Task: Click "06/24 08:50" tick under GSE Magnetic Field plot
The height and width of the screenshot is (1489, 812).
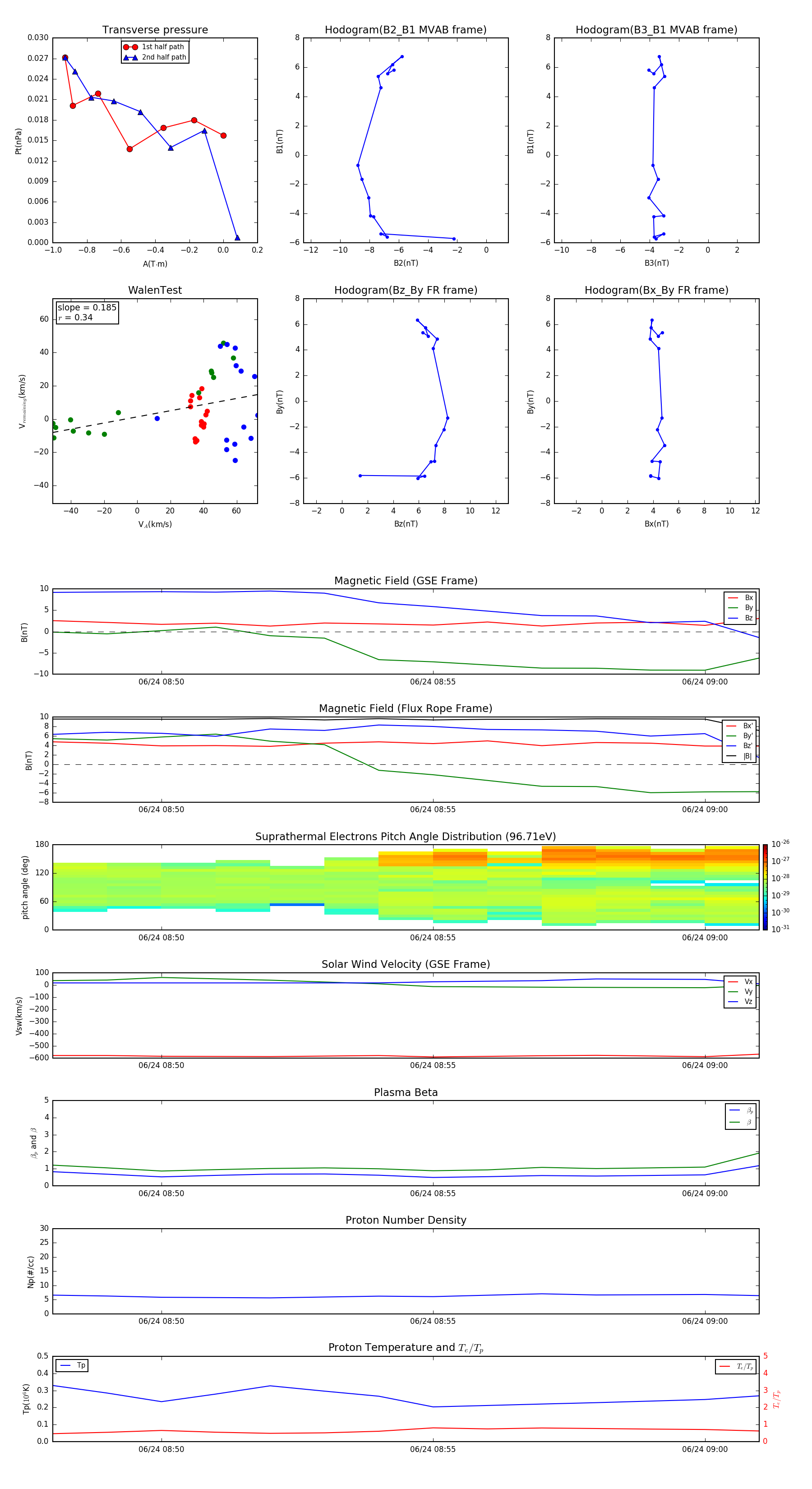Action: click(161, 681)
